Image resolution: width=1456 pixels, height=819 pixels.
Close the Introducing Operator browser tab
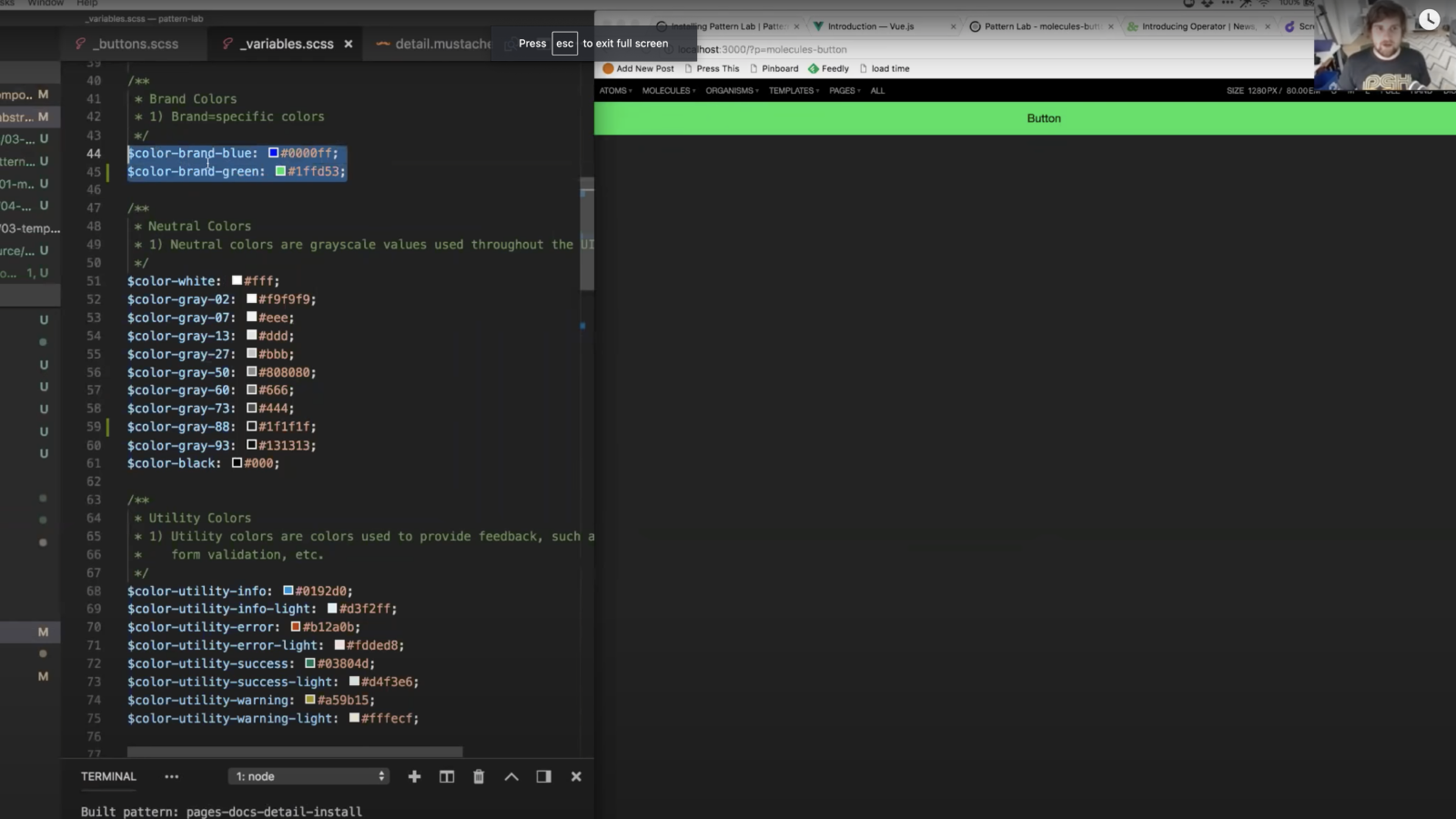1267,26
